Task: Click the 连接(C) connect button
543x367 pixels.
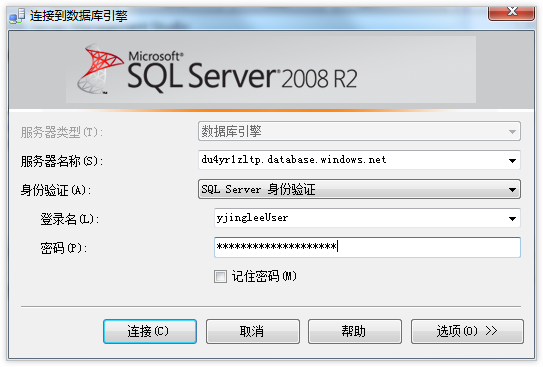Action: pyautogui.click(x=150, y=331)
